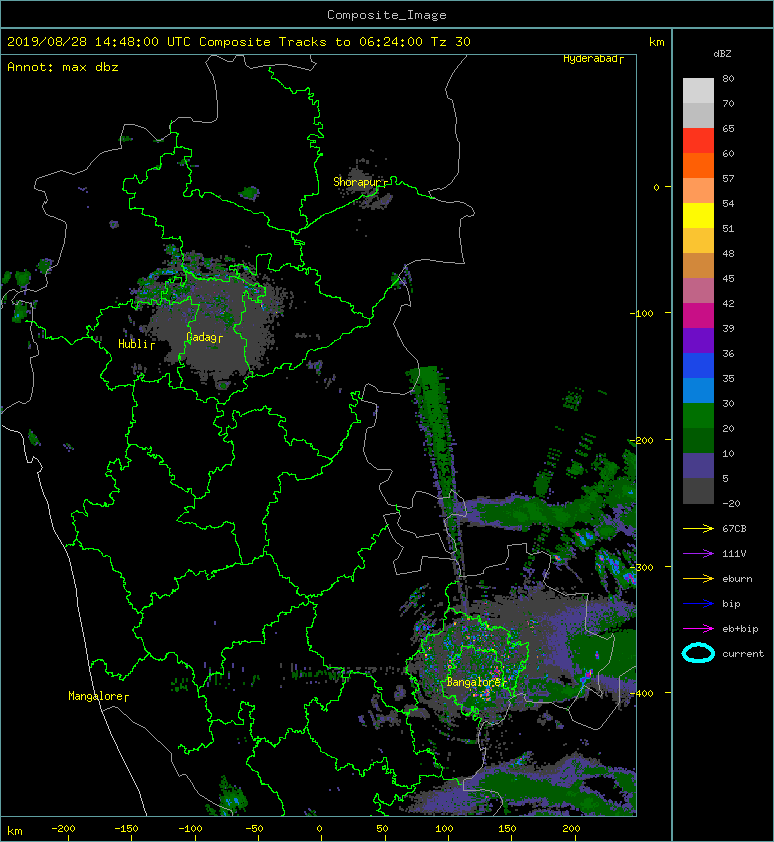Click the 42 value in the dBZ scale
774x842 pixels.
728,303
